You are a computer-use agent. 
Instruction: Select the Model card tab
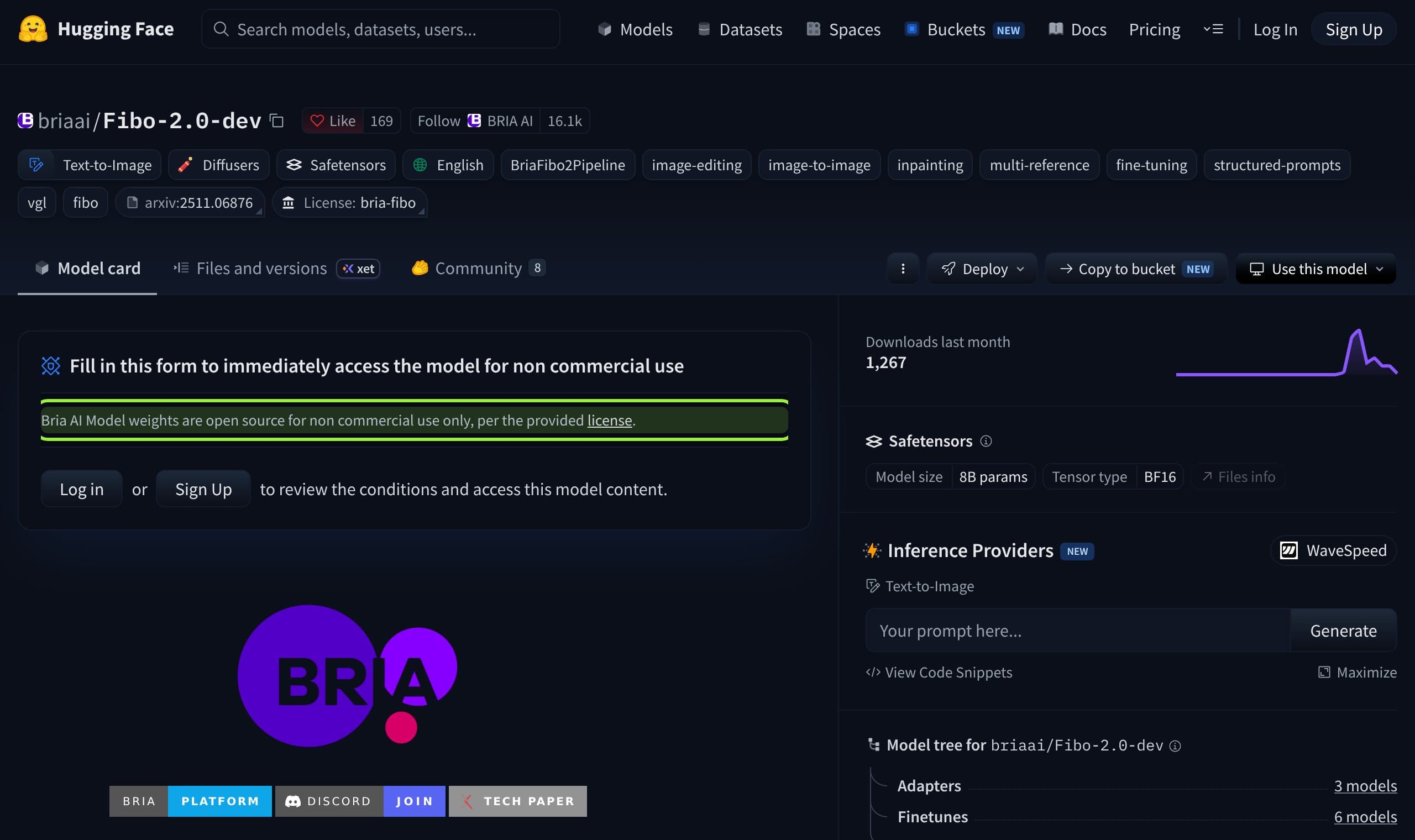(87, 267)
